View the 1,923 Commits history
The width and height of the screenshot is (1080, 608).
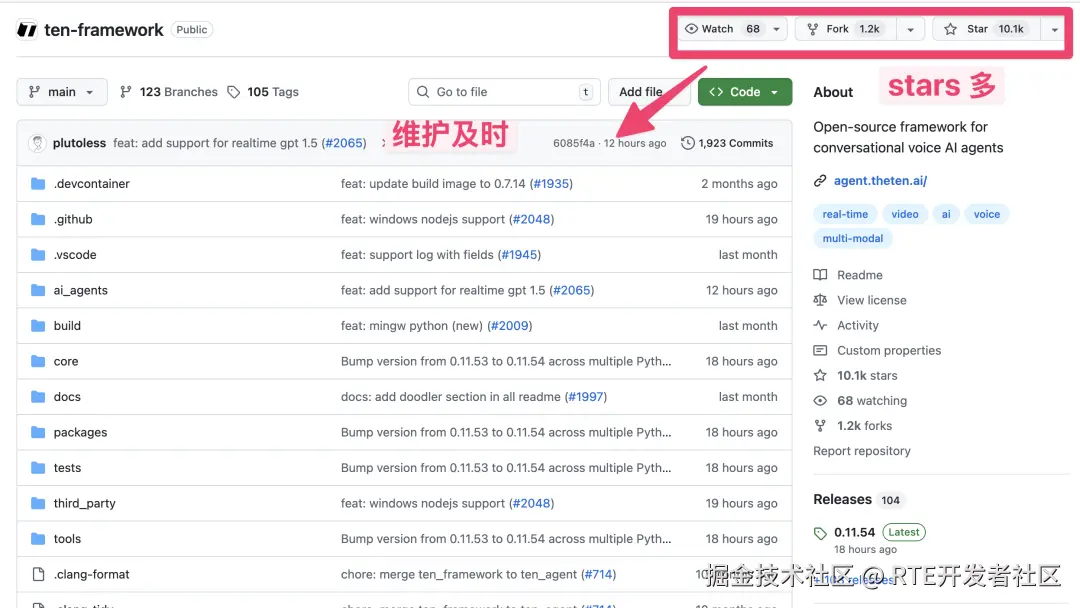point(727,143)
